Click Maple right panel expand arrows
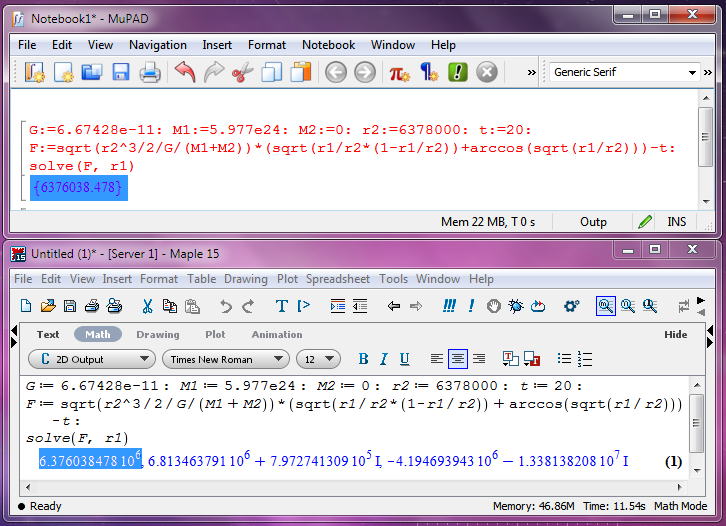Viewport: 726px width, 526px height. click(x=711, y=337)
